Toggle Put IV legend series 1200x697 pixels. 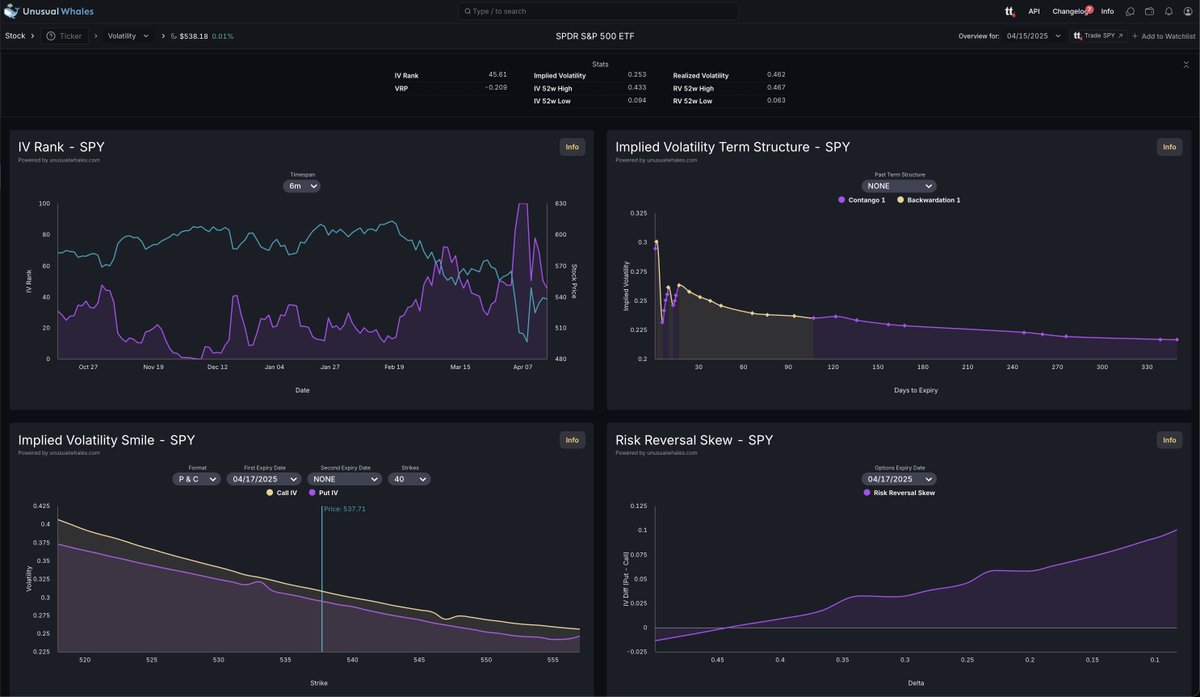tap(324, 493)
